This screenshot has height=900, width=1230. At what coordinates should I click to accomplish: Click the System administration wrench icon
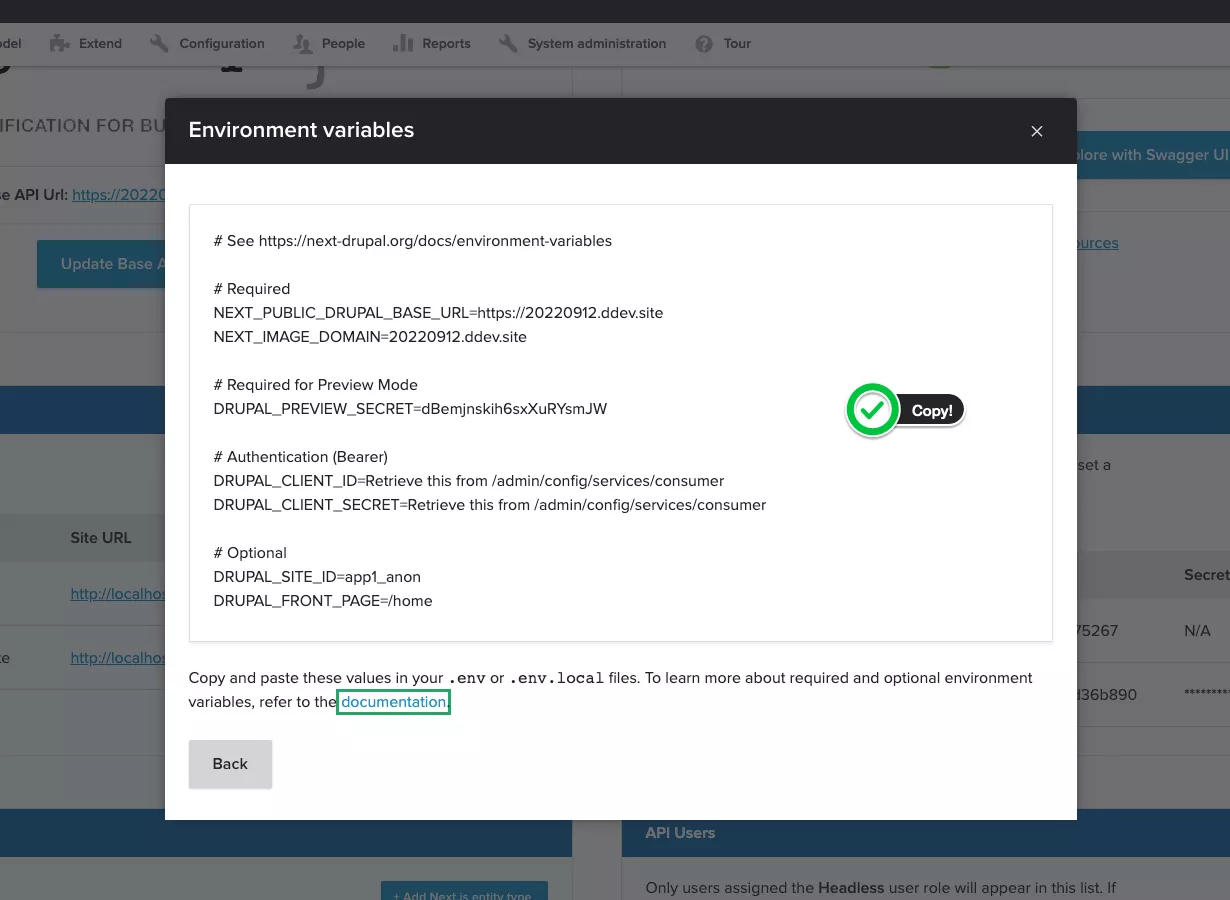tap(508, 44)
